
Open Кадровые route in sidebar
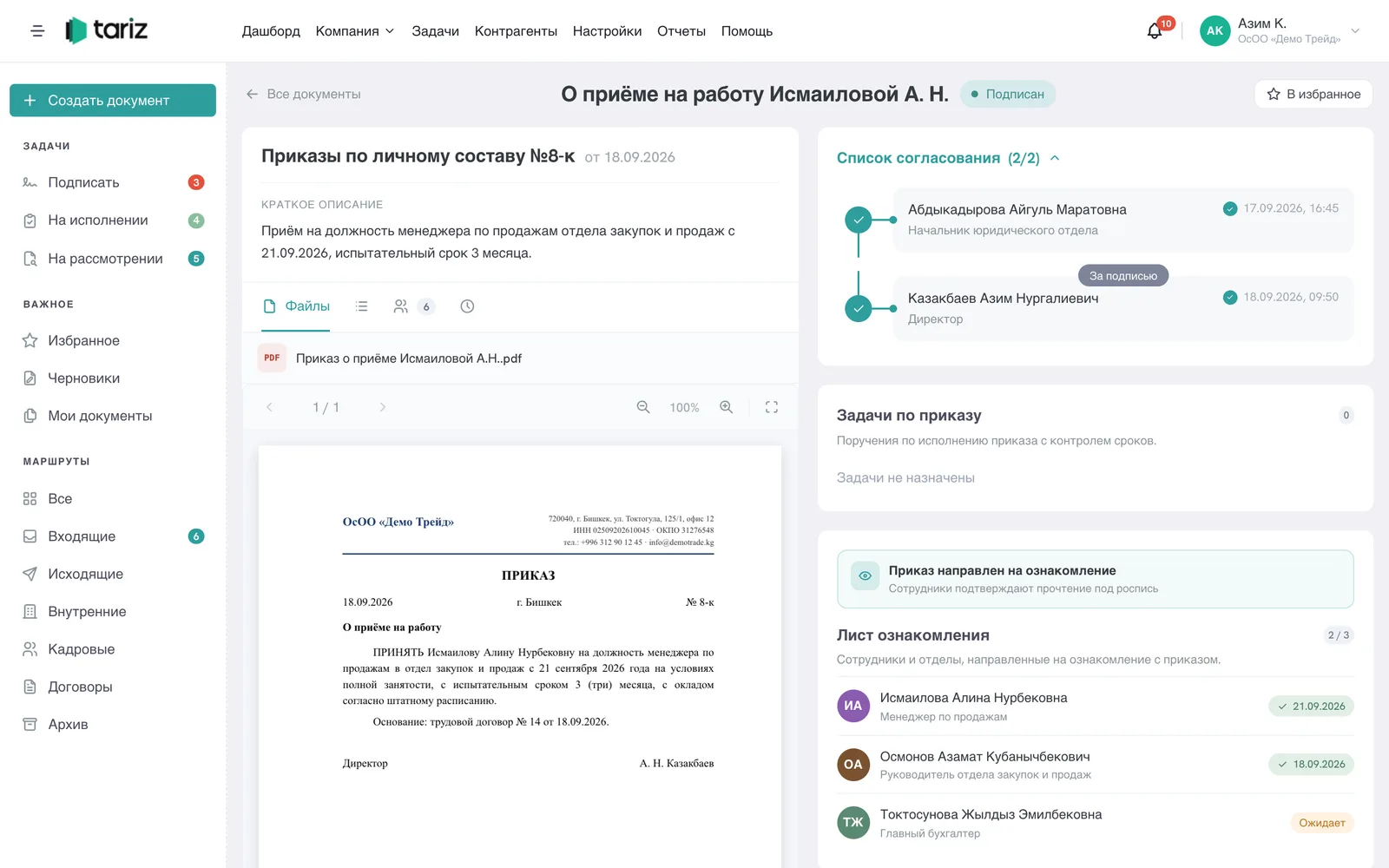click(113, 649)
